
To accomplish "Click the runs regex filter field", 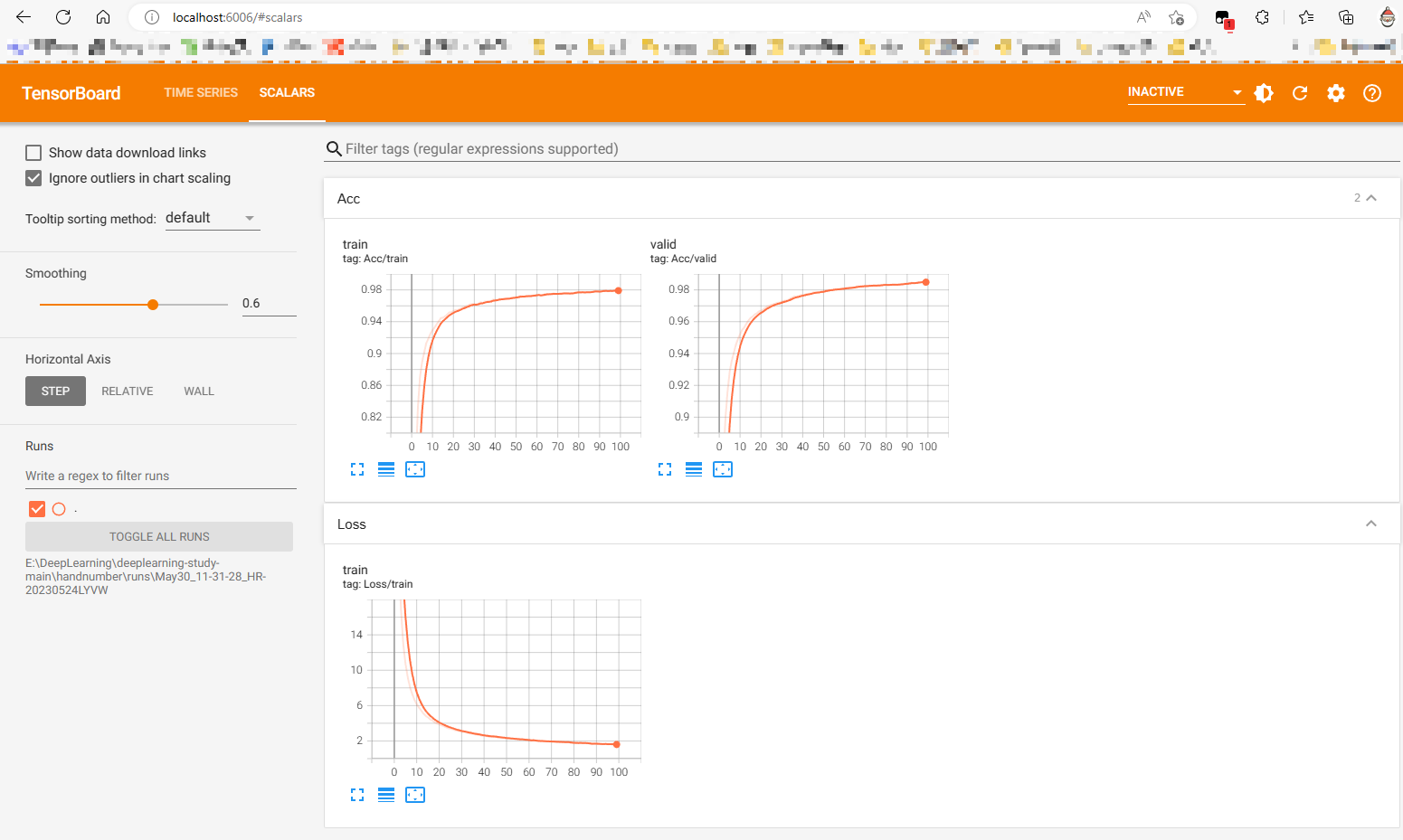I will click(160, 477).
